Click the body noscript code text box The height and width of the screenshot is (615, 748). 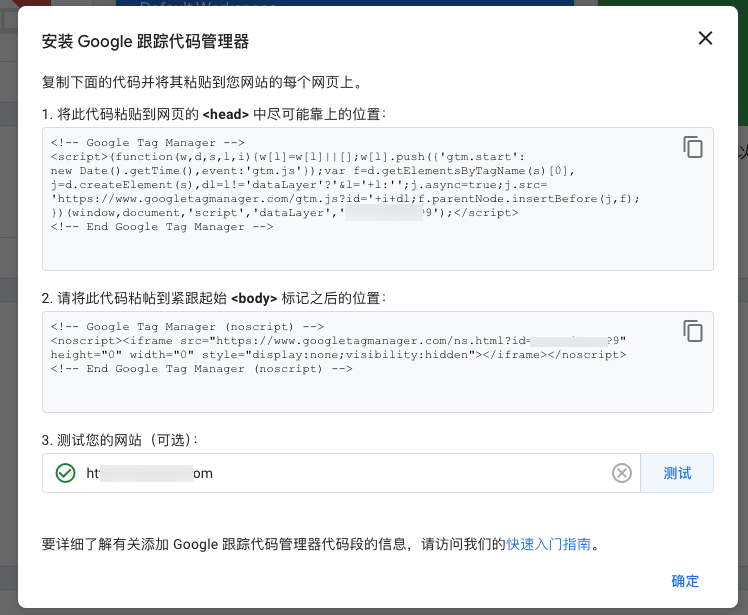coord(378,362)
